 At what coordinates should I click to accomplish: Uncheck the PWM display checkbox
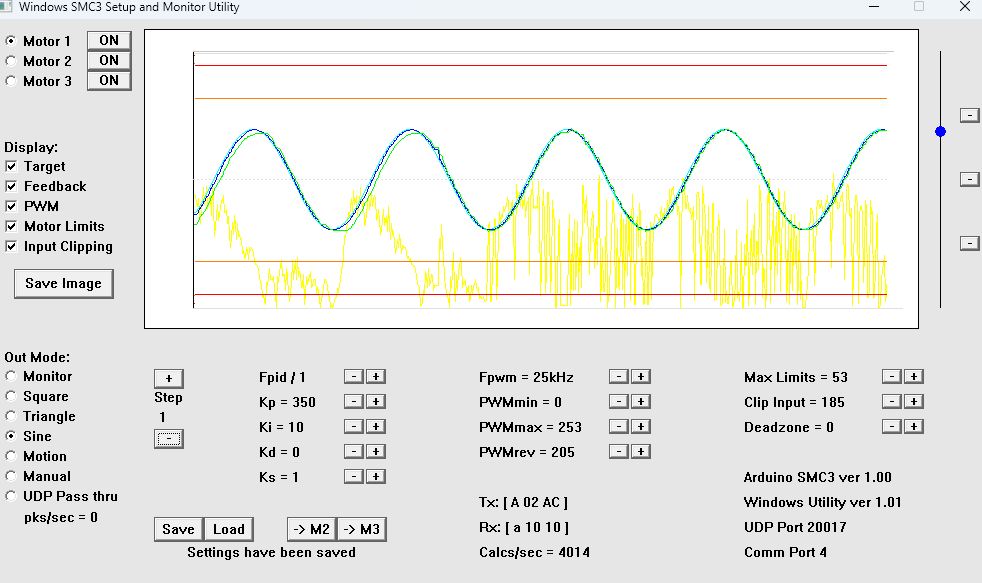tap(11, 206)
